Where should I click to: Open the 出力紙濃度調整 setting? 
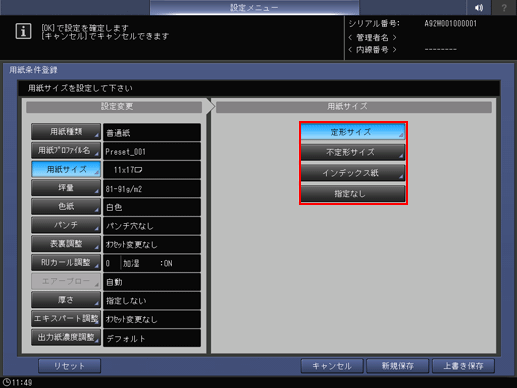[66, 337]
